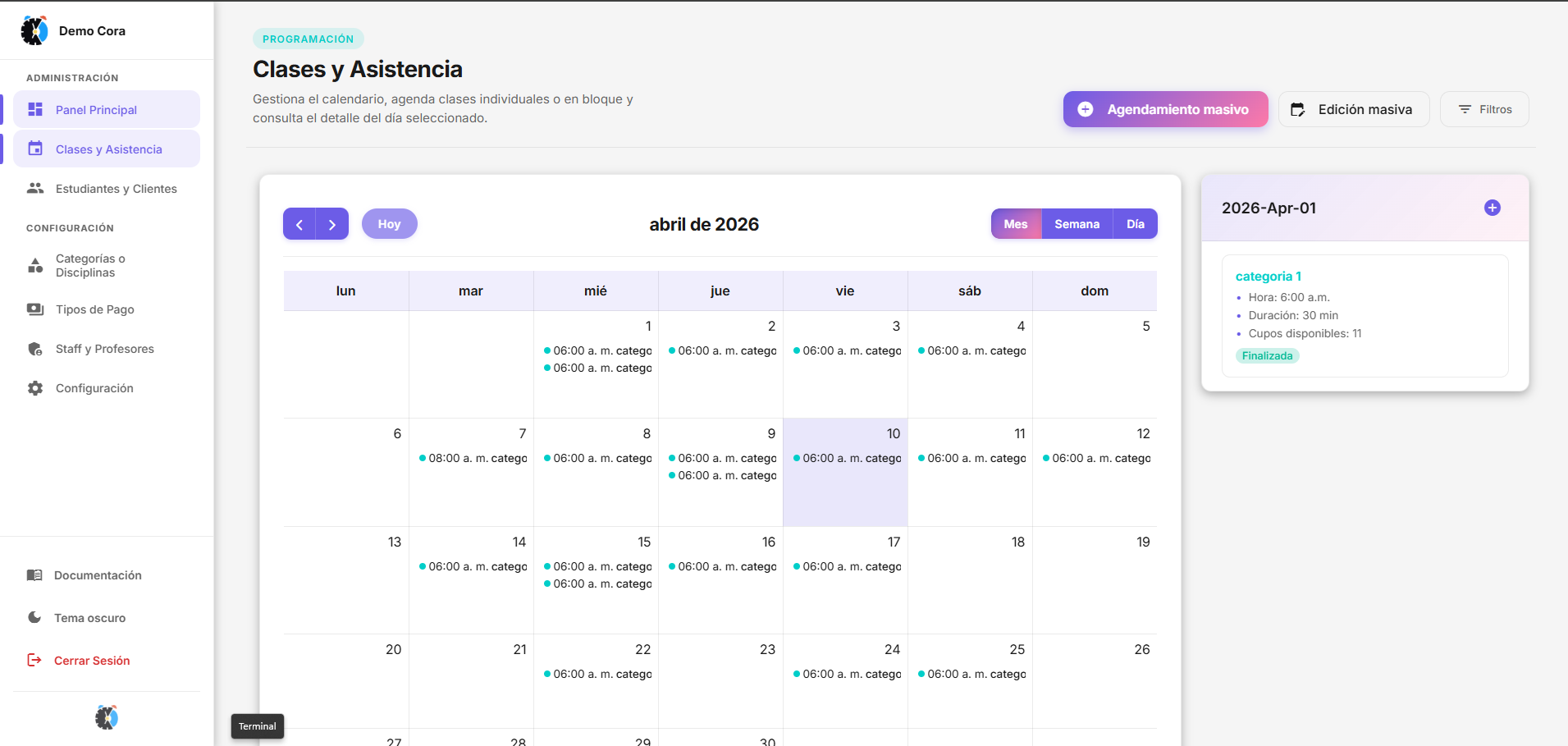Click the Configuración gear icon
This screenshot has width=1568, height=746.
pyautogui.click(x=34, y=387)
